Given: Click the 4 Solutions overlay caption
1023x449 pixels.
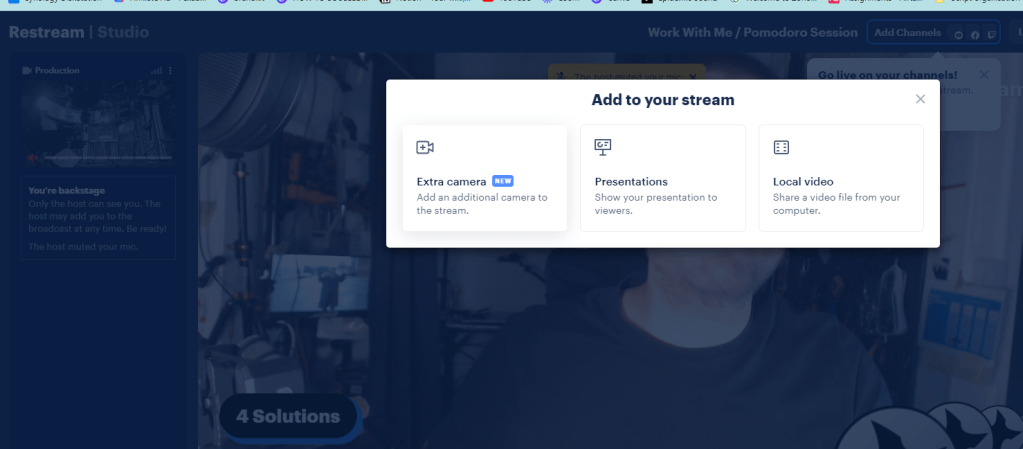Looking at the screenshot, I should click(x=288, y=416).
